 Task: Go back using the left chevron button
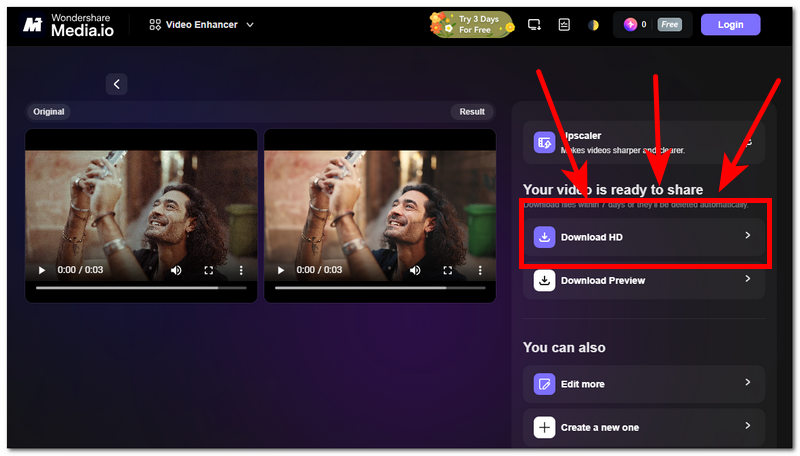pos(117,84)
